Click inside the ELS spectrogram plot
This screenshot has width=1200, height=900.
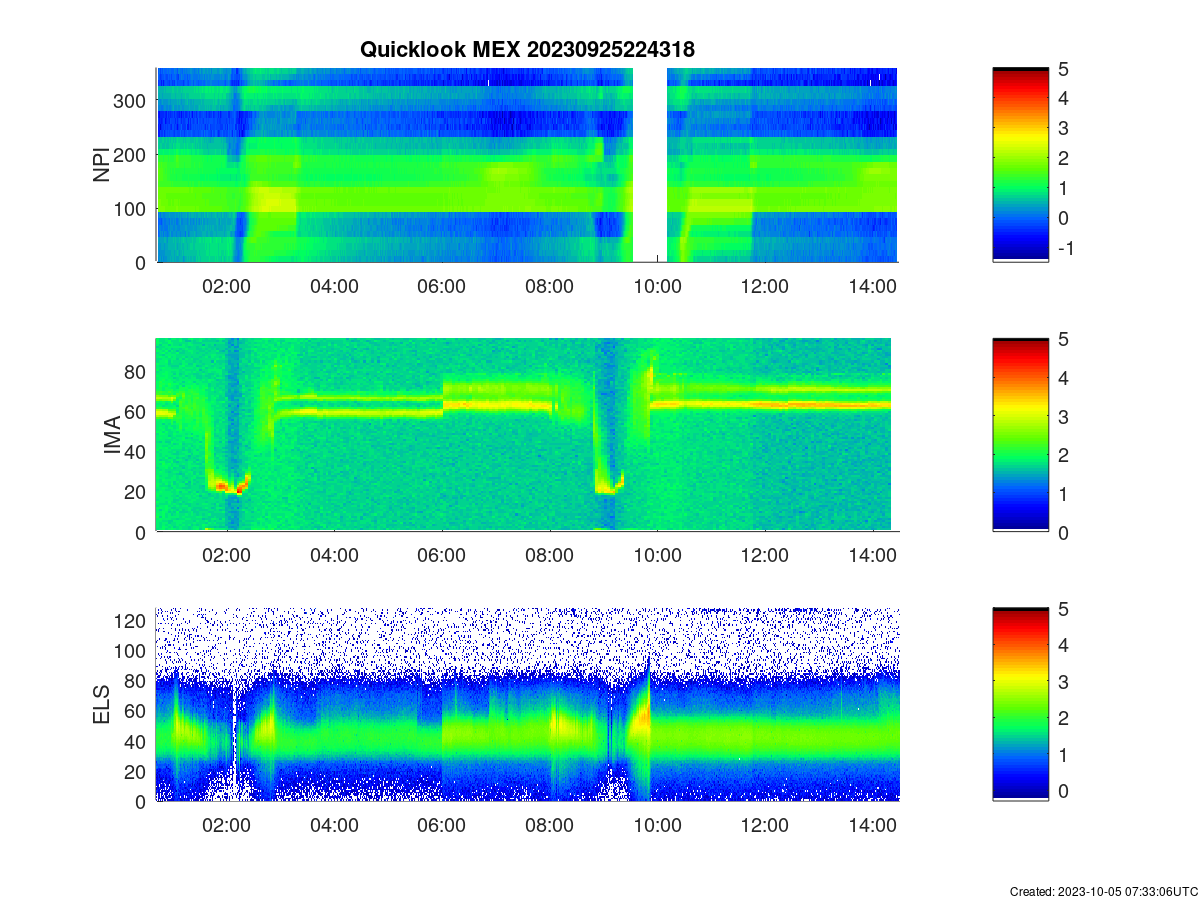click(x=527, y=704)
